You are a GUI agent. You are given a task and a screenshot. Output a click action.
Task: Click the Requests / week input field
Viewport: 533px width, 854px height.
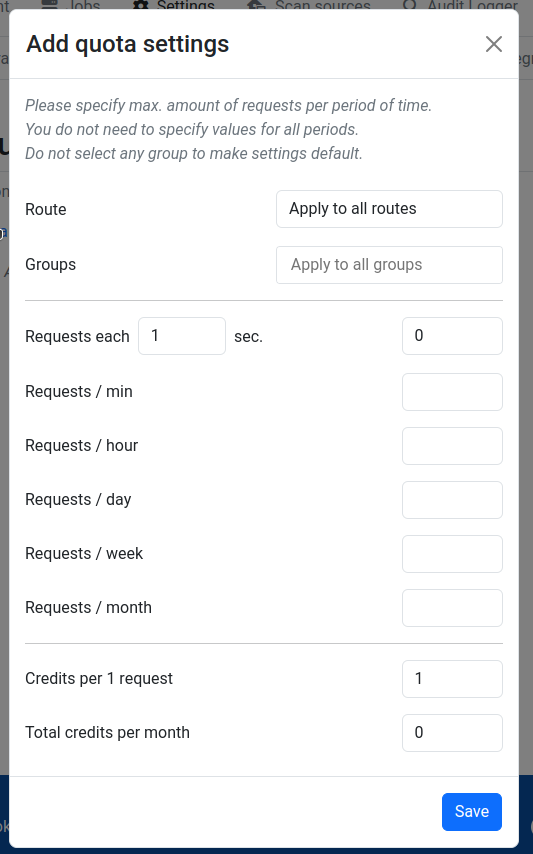pyautogui.click(x=452, y=553)
